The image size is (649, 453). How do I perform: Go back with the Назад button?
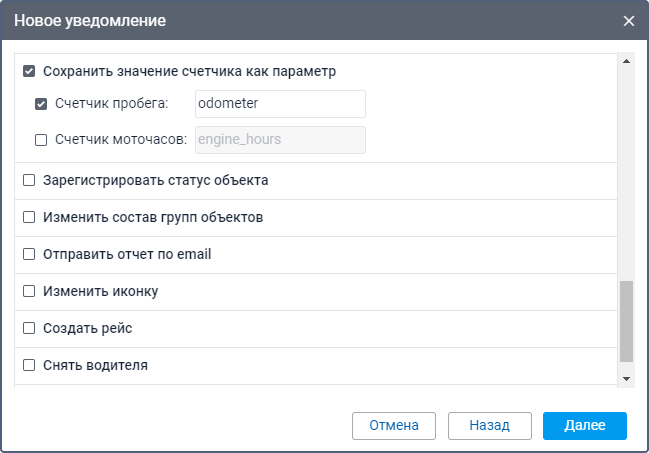coord(489,425)
